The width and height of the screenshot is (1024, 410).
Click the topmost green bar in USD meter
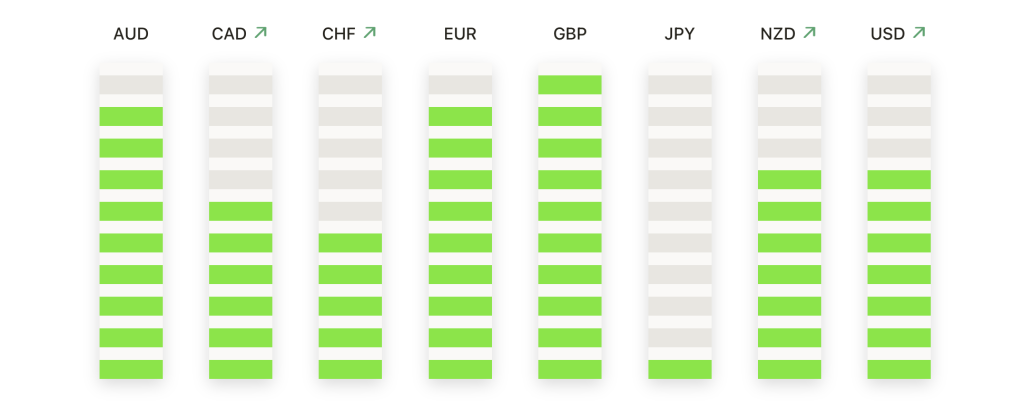[899, 180]
